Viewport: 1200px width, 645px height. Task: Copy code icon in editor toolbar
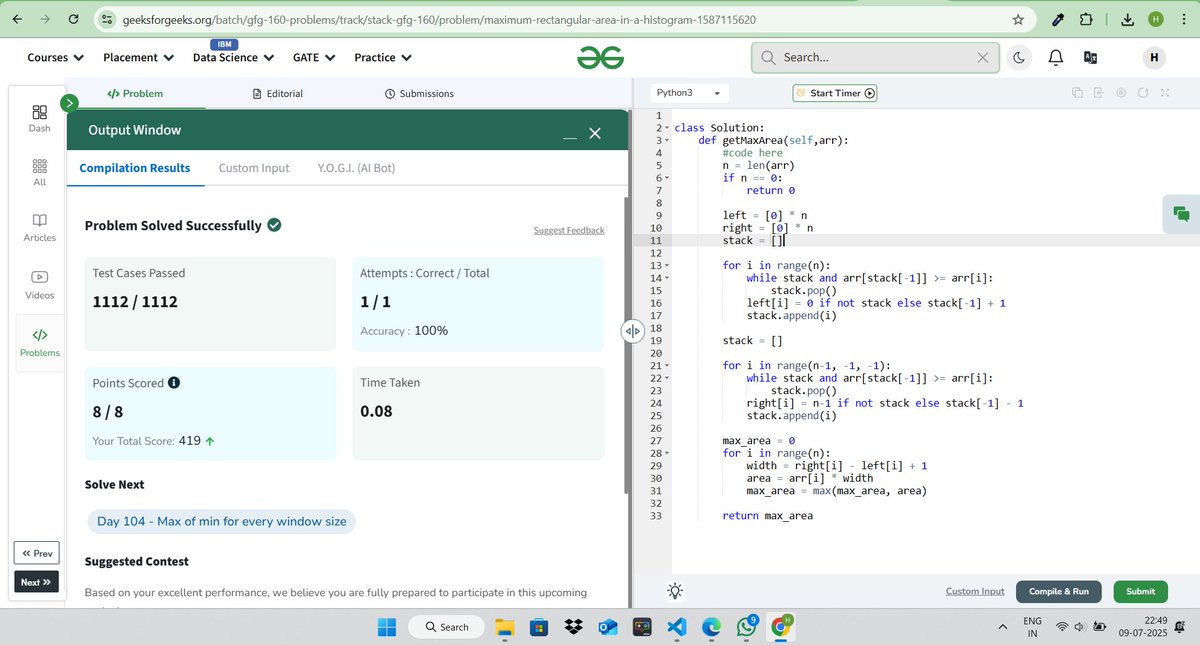[1077, 93]
